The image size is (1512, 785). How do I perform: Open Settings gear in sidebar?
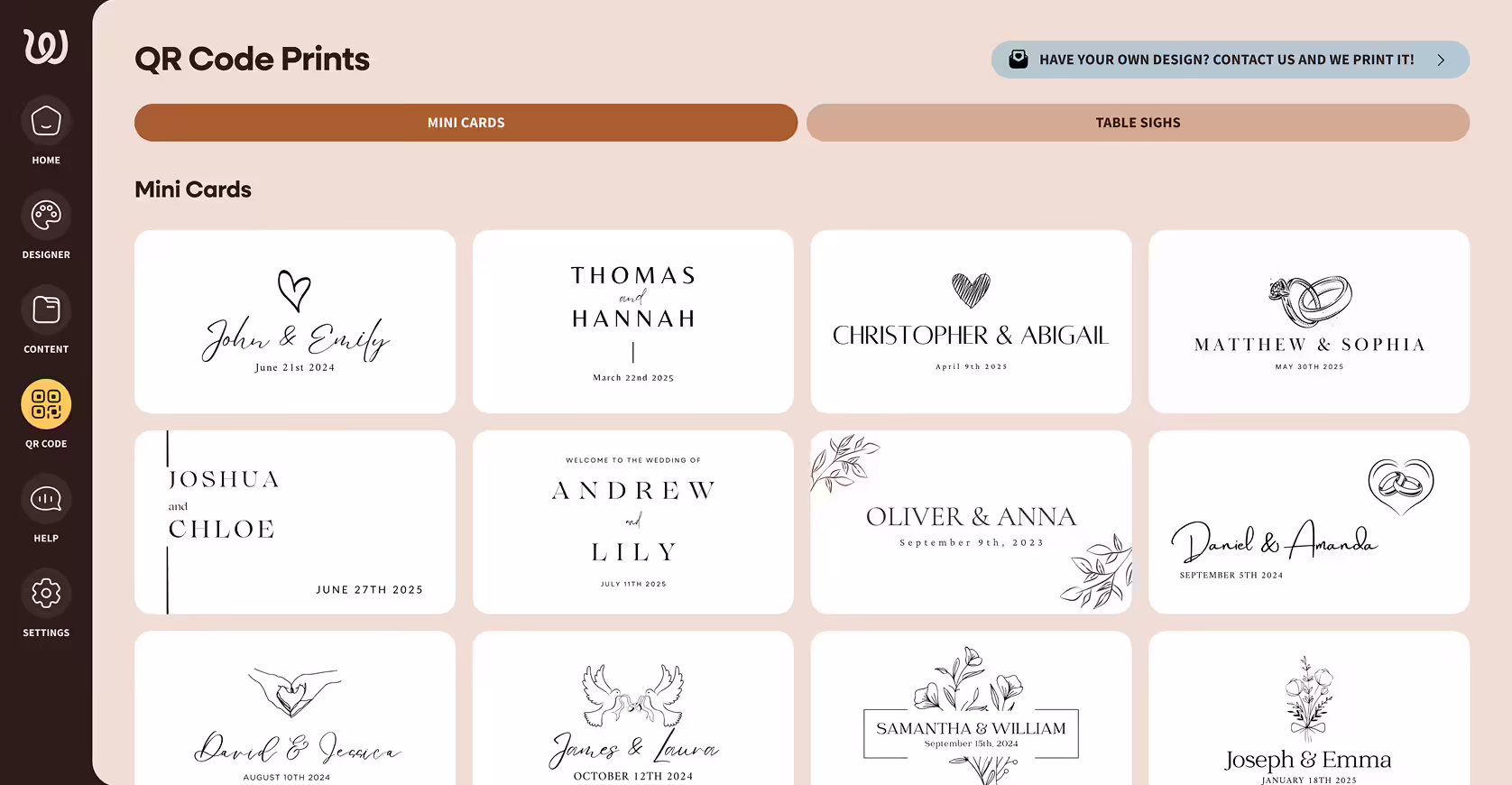pyautogui.click(x=46, y=593)
